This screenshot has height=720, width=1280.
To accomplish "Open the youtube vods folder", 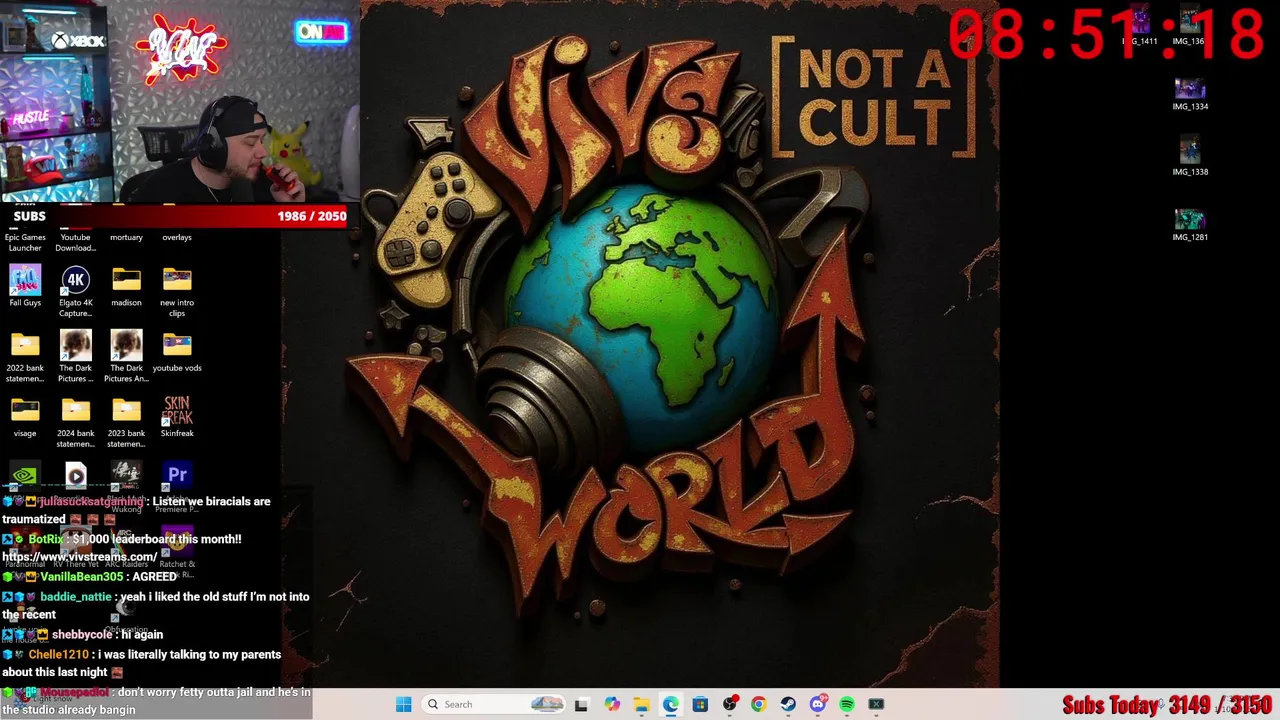I will 177,352.
